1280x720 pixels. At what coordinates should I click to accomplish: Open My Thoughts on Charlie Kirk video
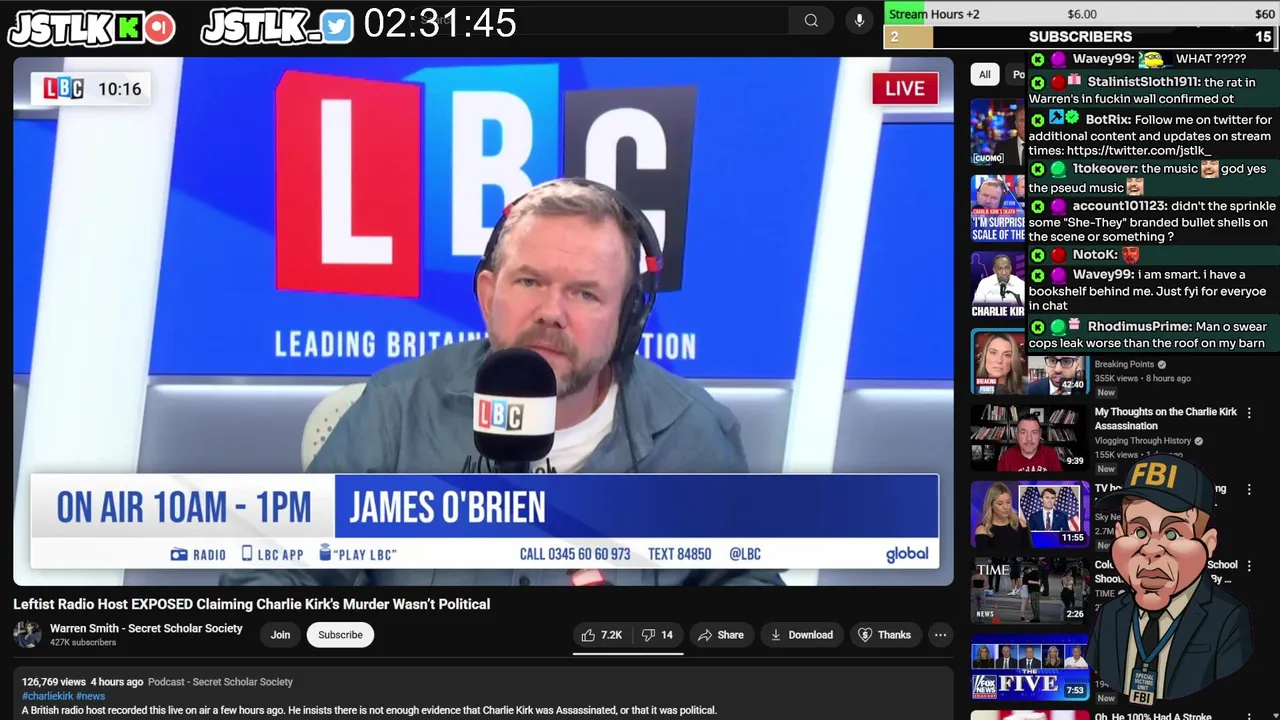(x=1165, y=418)
